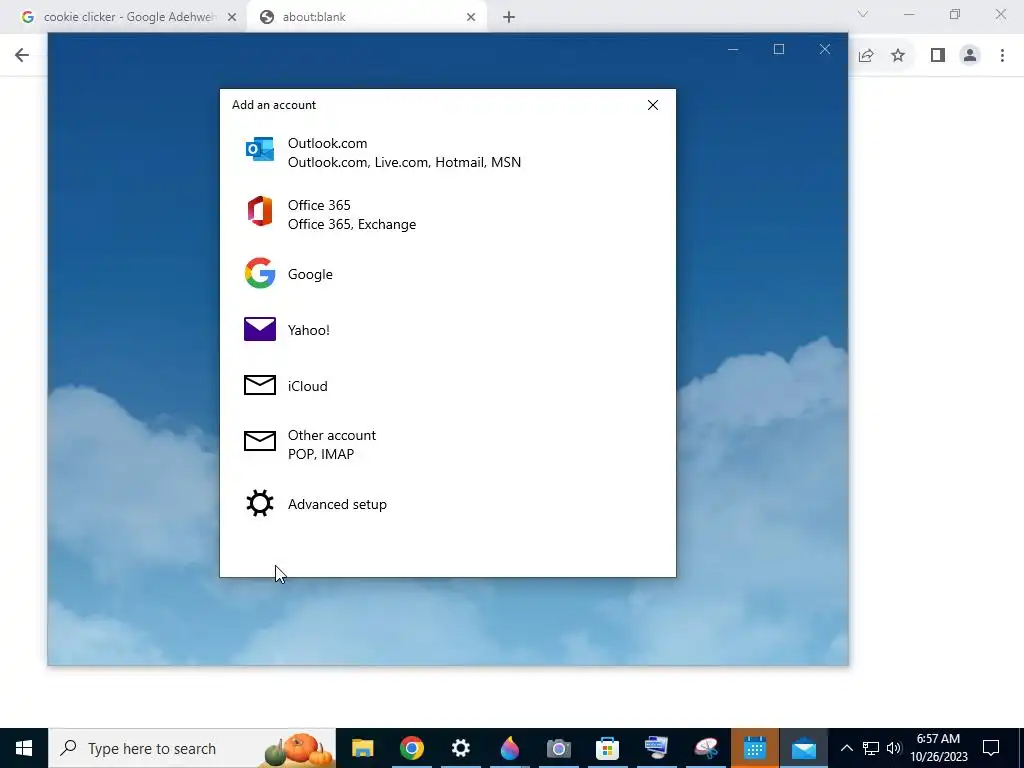
Task: Click the 'POP, IMAP' subtitle text
Action: coord(321,454)
